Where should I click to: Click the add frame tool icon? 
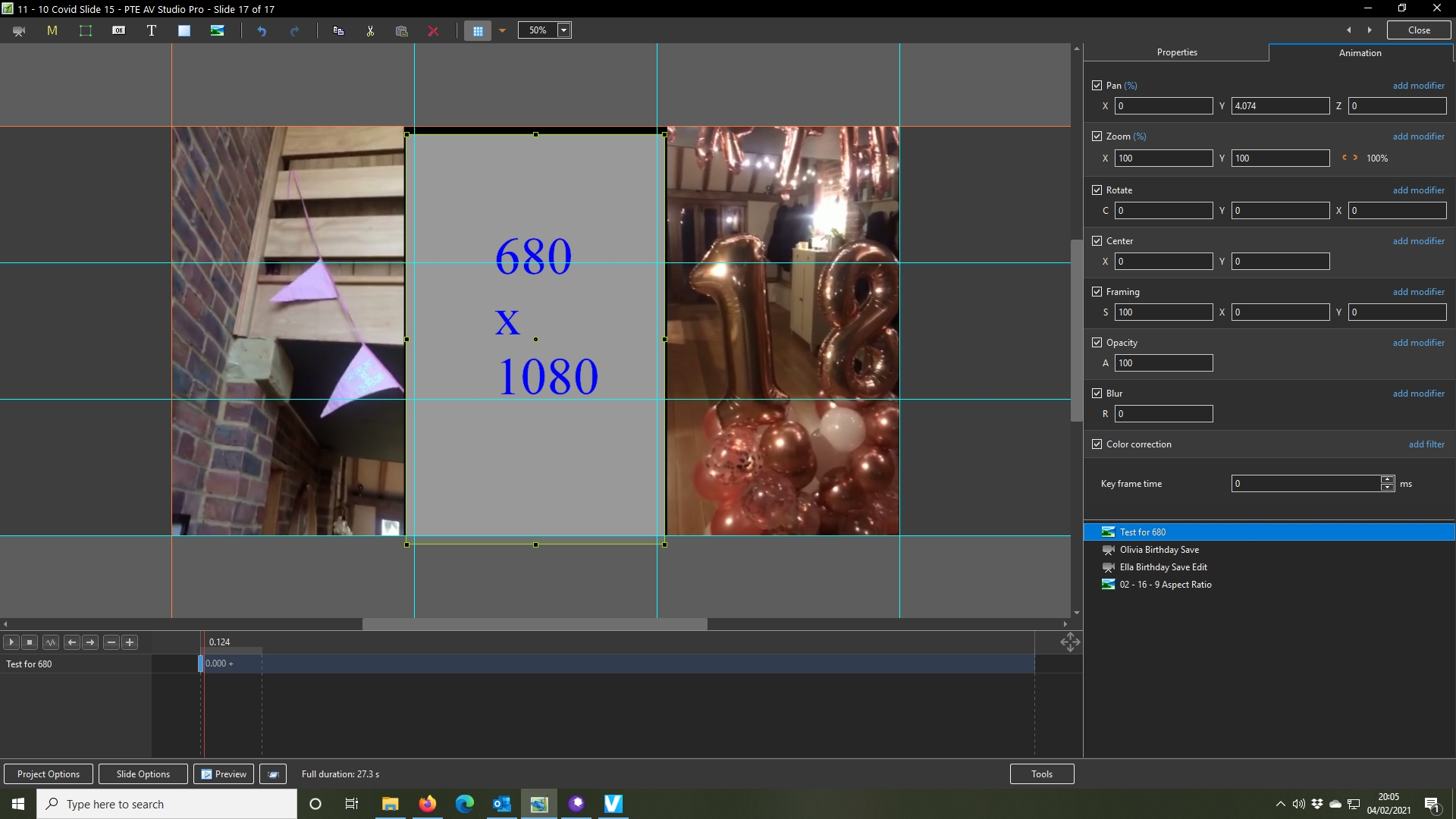[x=86, y=31]
